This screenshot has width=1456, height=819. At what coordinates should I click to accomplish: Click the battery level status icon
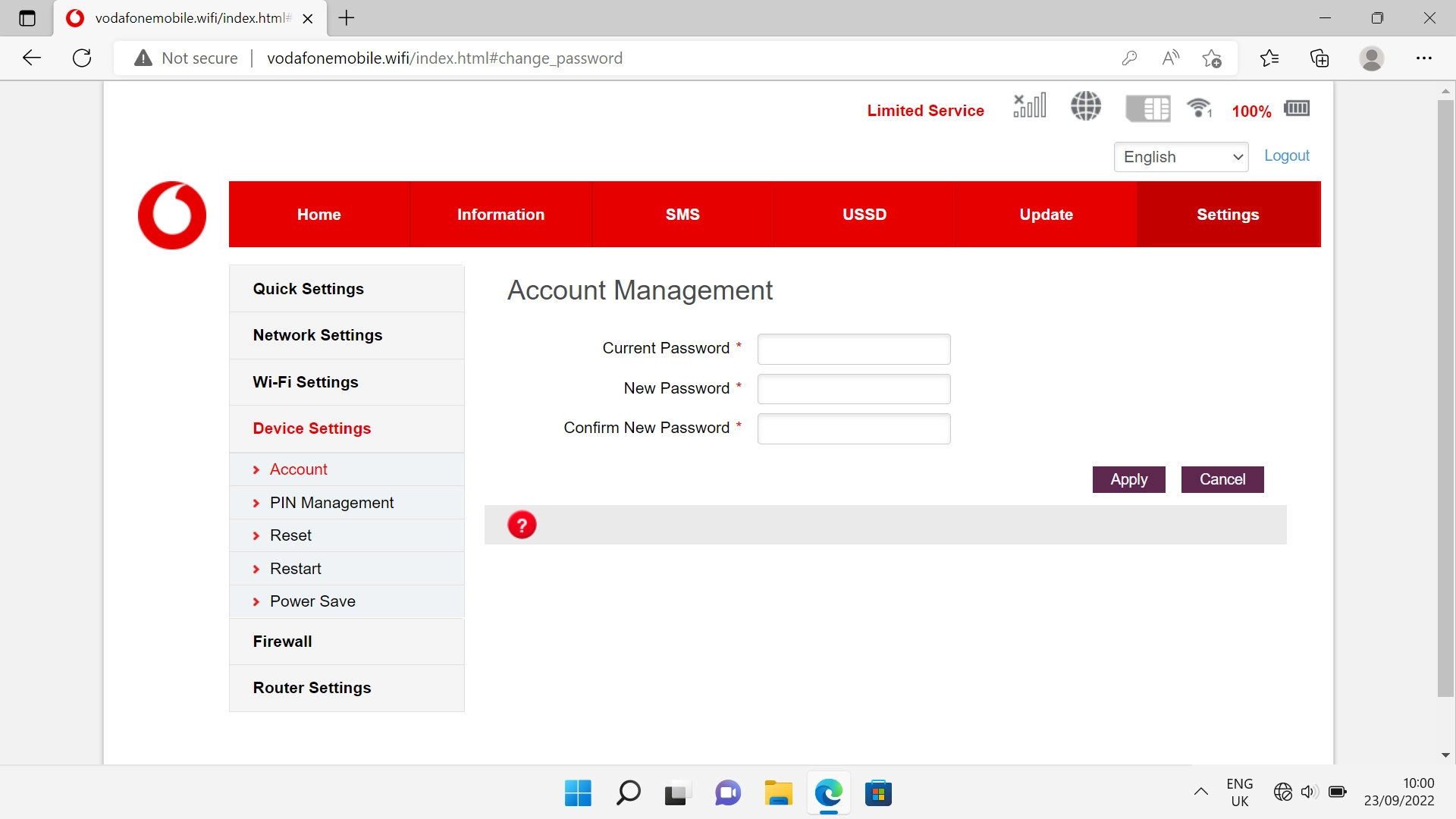1297,108
